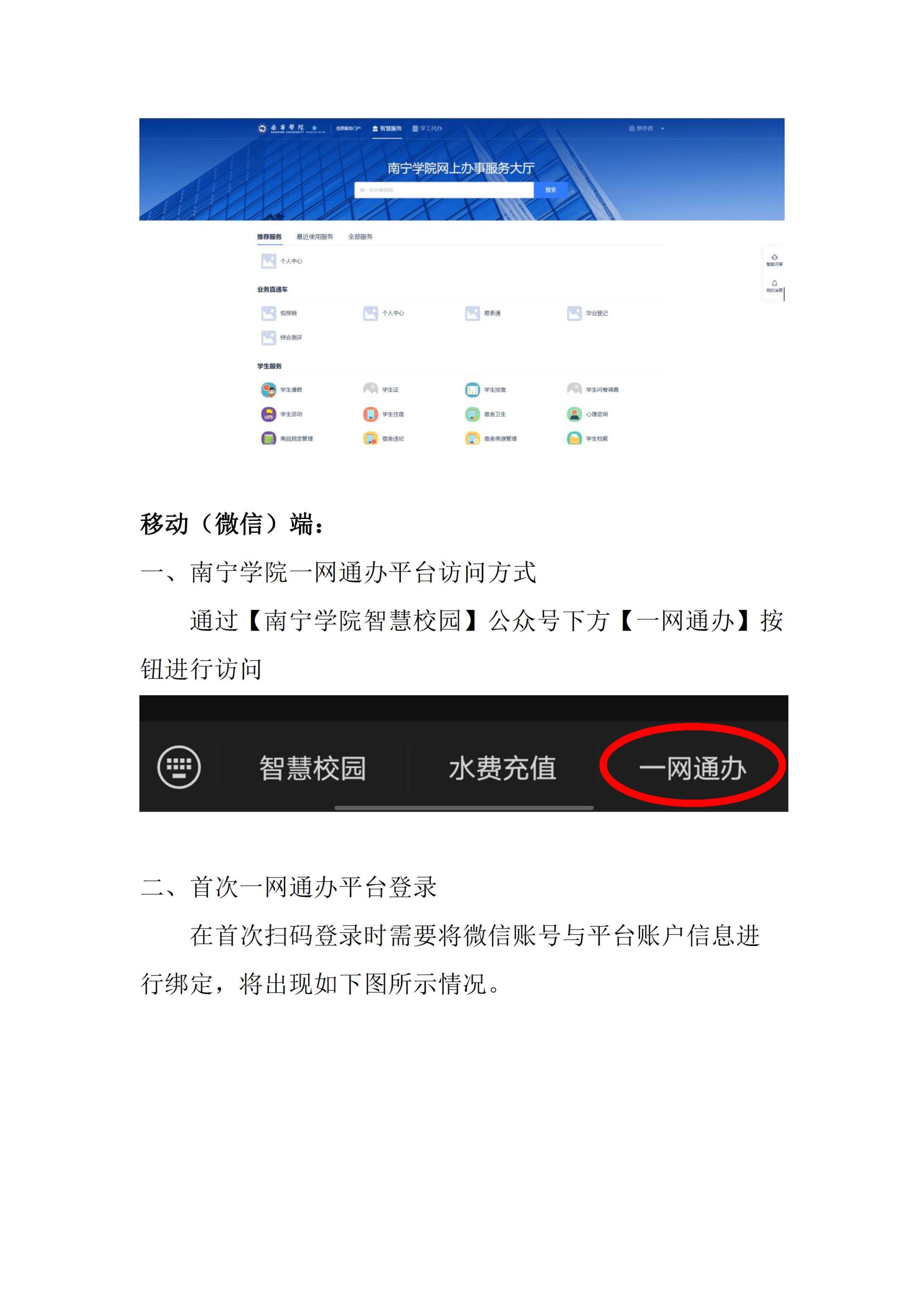Switch to the 全部服务 tab
The image size is (924, 1307).
(360, 236)
